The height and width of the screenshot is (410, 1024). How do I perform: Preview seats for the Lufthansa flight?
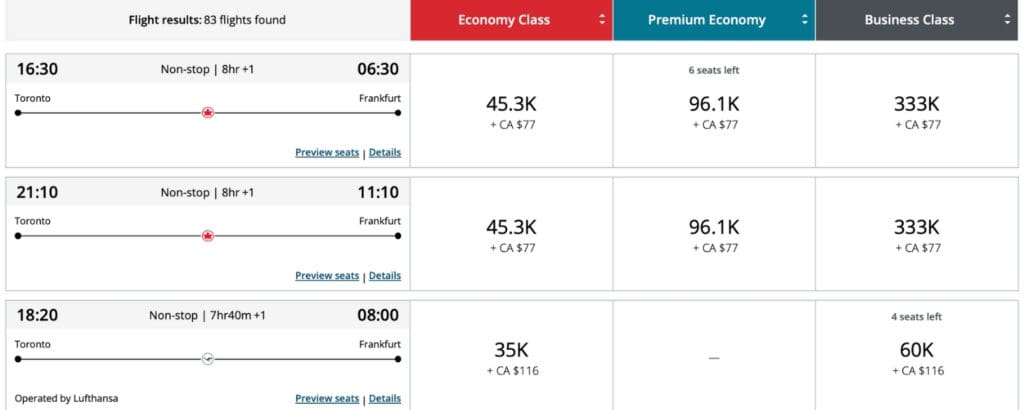click(327, 399)
